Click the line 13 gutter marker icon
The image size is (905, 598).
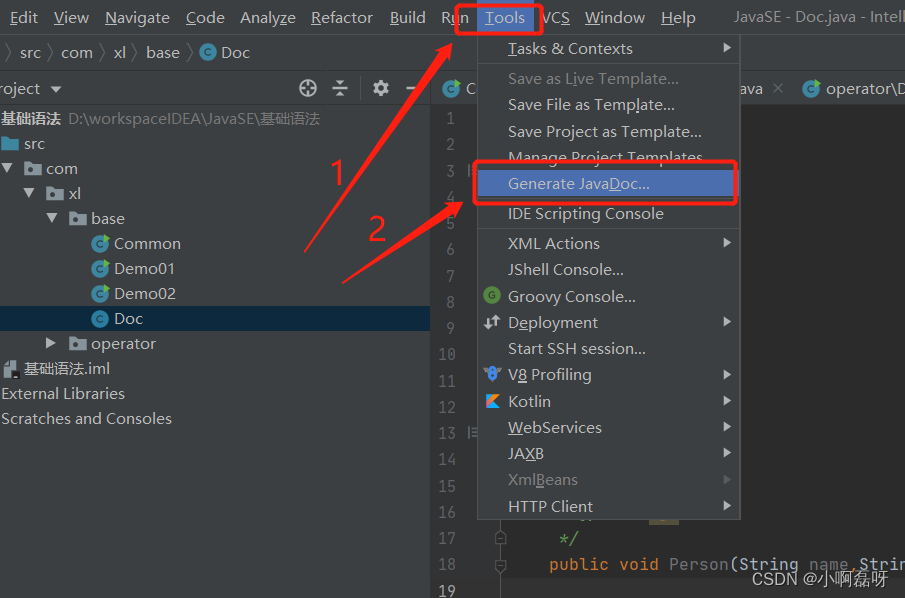pos(472,432)
